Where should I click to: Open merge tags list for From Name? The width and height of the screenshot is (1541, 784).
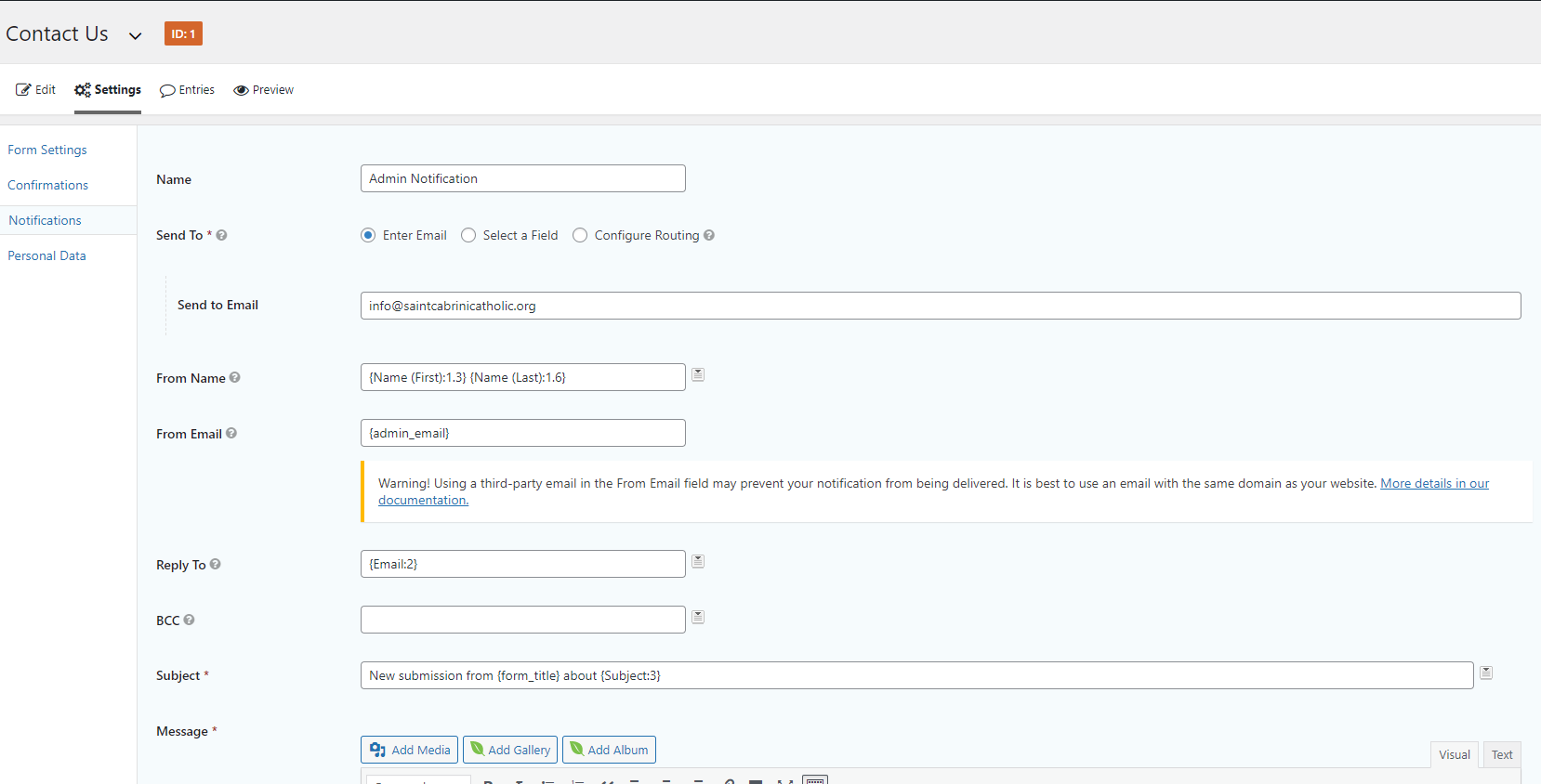[x=698, y=374]
